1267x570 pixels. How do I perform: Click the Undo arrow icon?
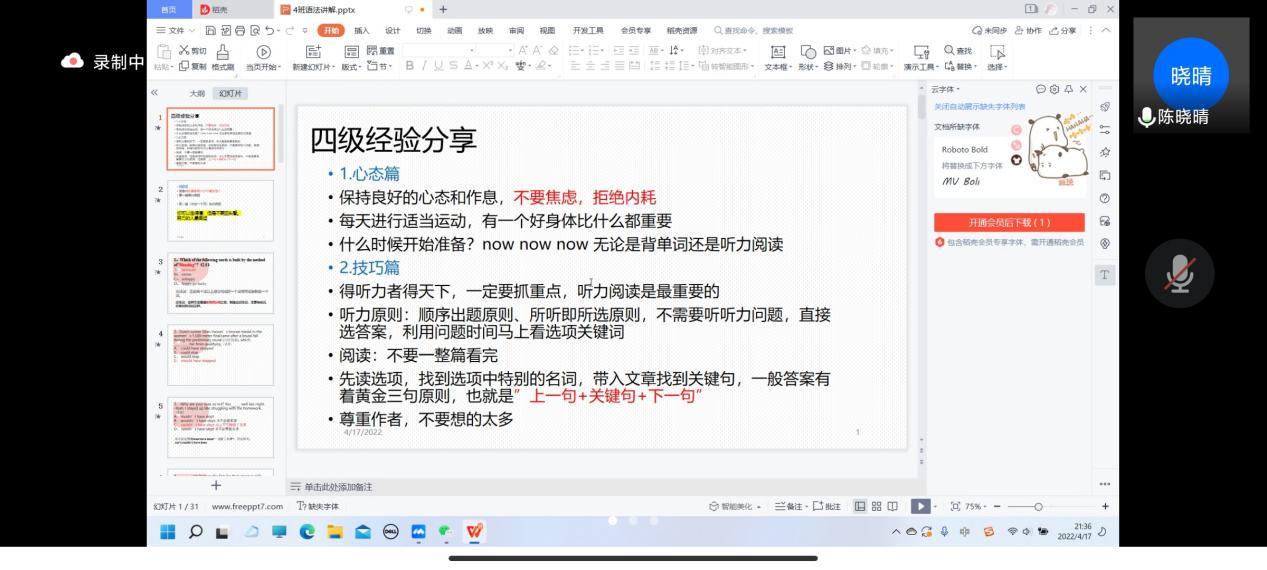(x=270, y=30)
